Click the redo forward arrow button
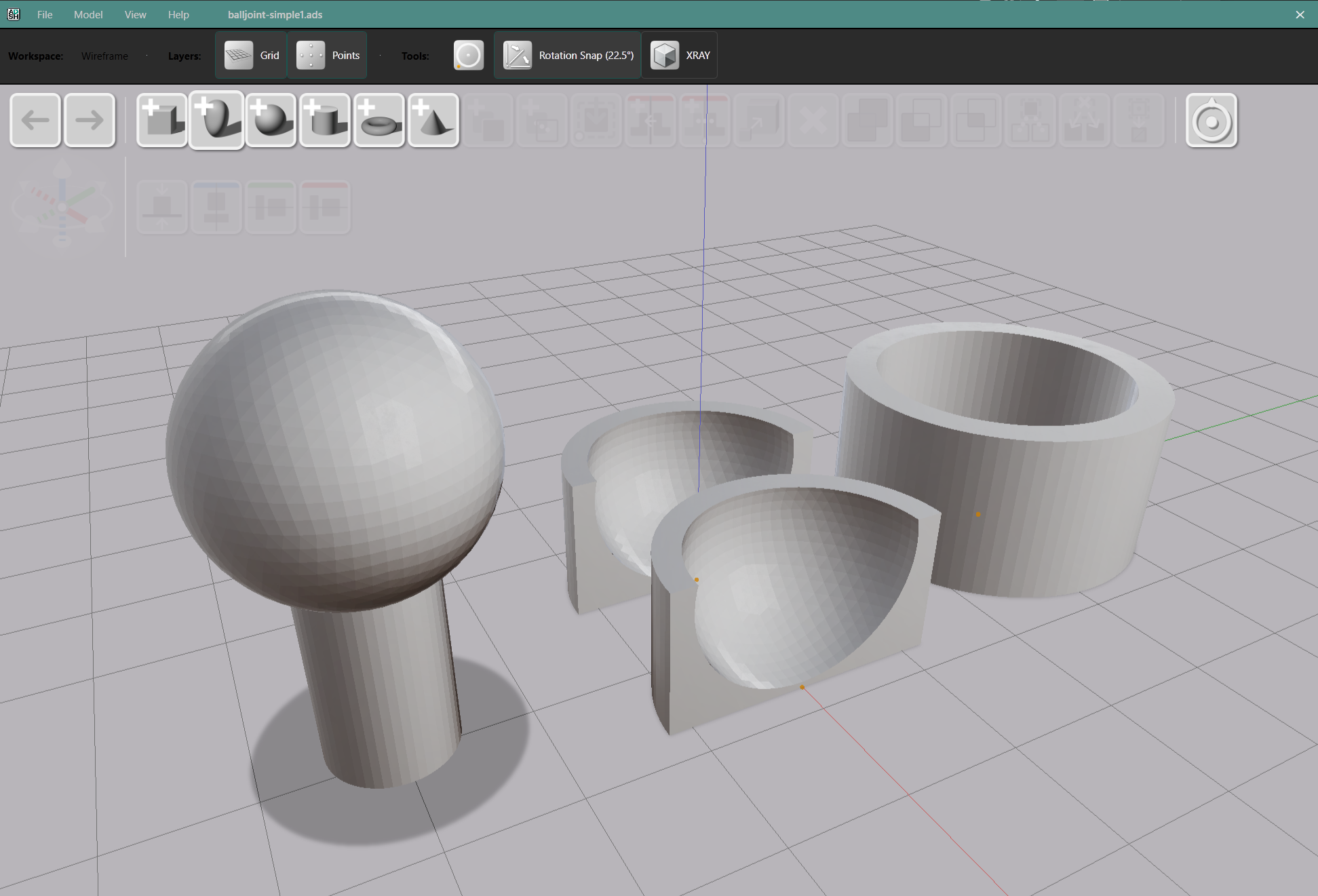Image resolution: width=1318 pixels, height=896 pixels. tap(89, 120)
